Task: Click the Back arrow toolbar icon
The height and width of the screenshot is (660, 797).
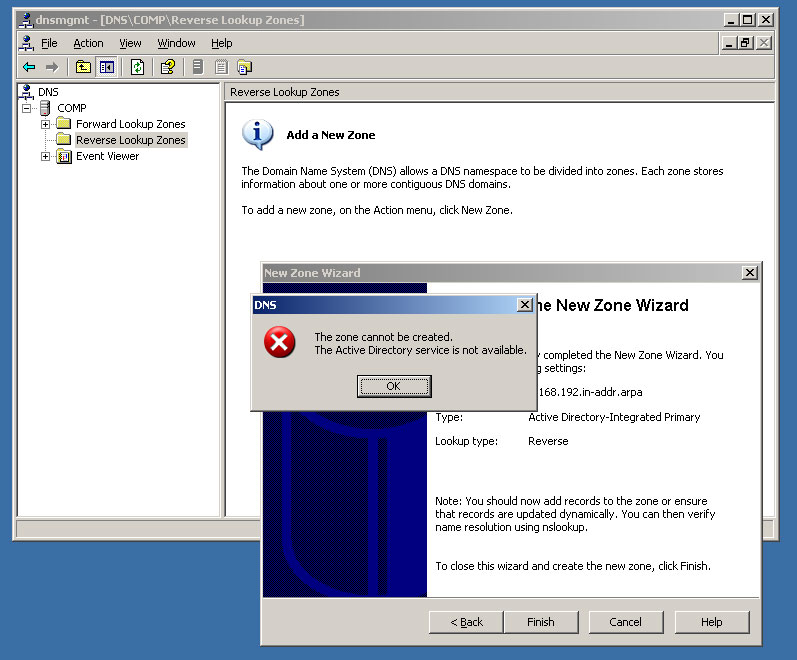Action: pos(29,67)
